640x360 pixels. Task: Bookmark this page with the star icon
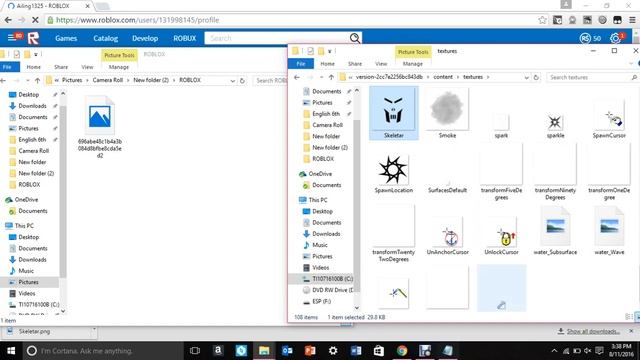click(542, 20)
